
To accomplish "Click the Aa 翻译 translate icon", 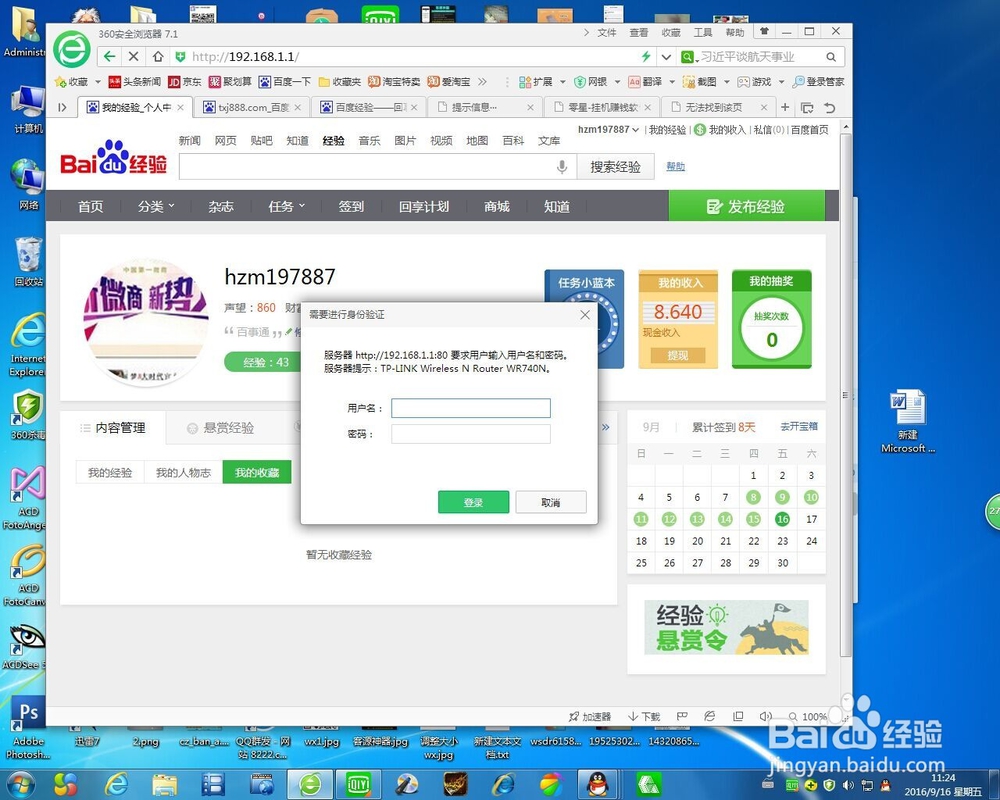I will [x=636, y=81].
